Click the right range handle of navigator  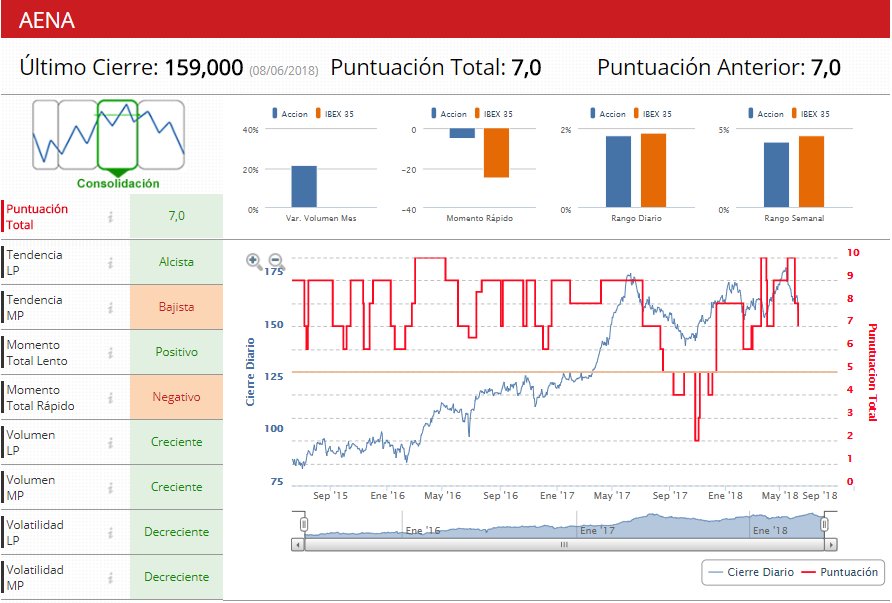click(824, 524)
